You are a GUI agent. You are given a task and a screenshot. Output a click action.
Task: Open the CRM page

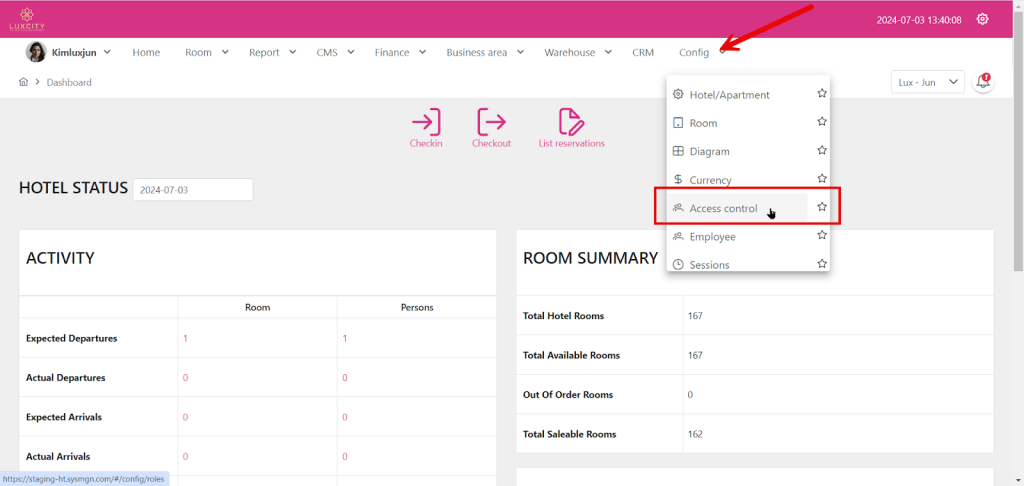pyautogui.click(x=643, y=52)
